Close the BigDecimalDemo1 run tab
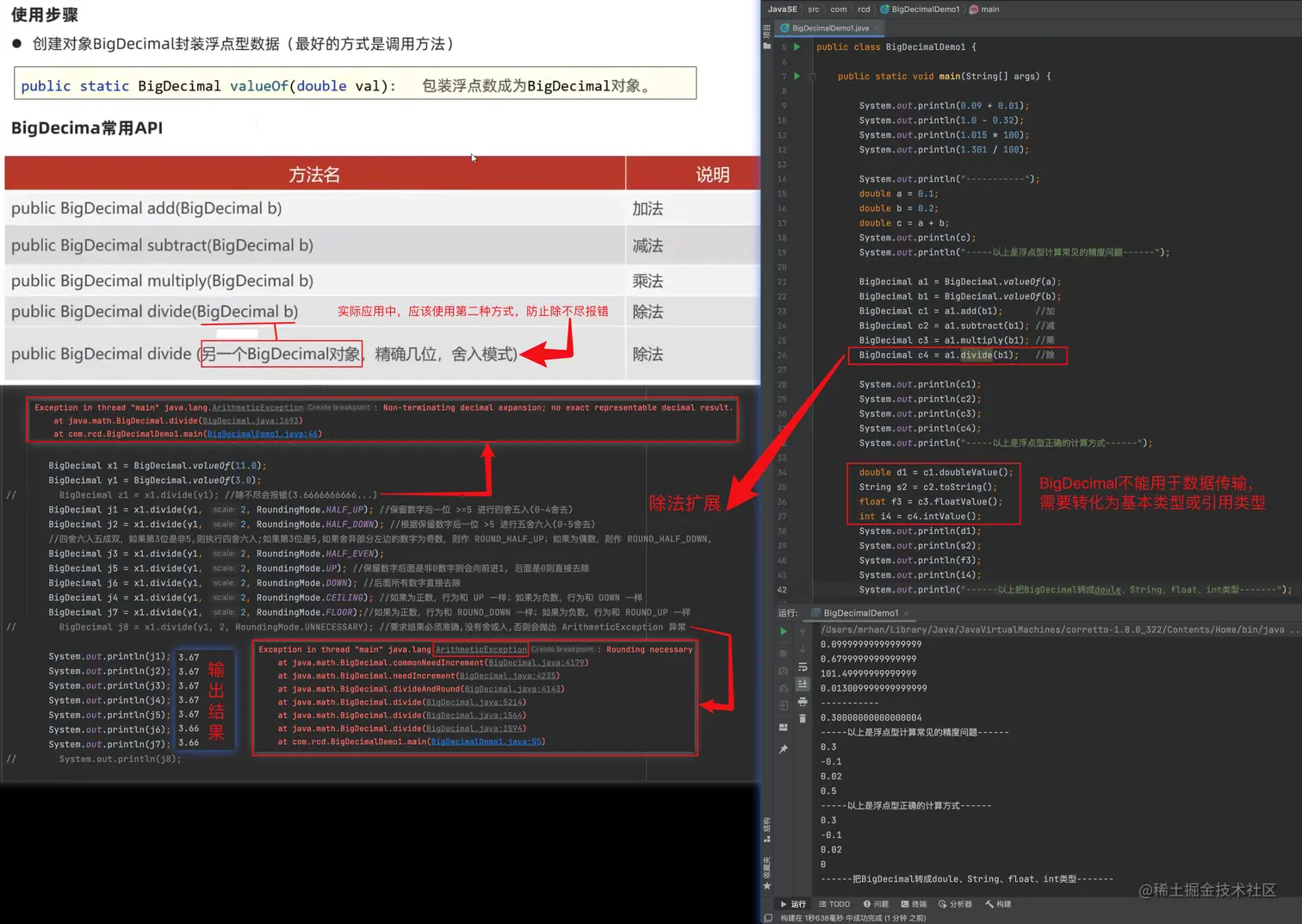Image resolution: width=1302 pixels, height=924 pixels. tap(906, 613)
